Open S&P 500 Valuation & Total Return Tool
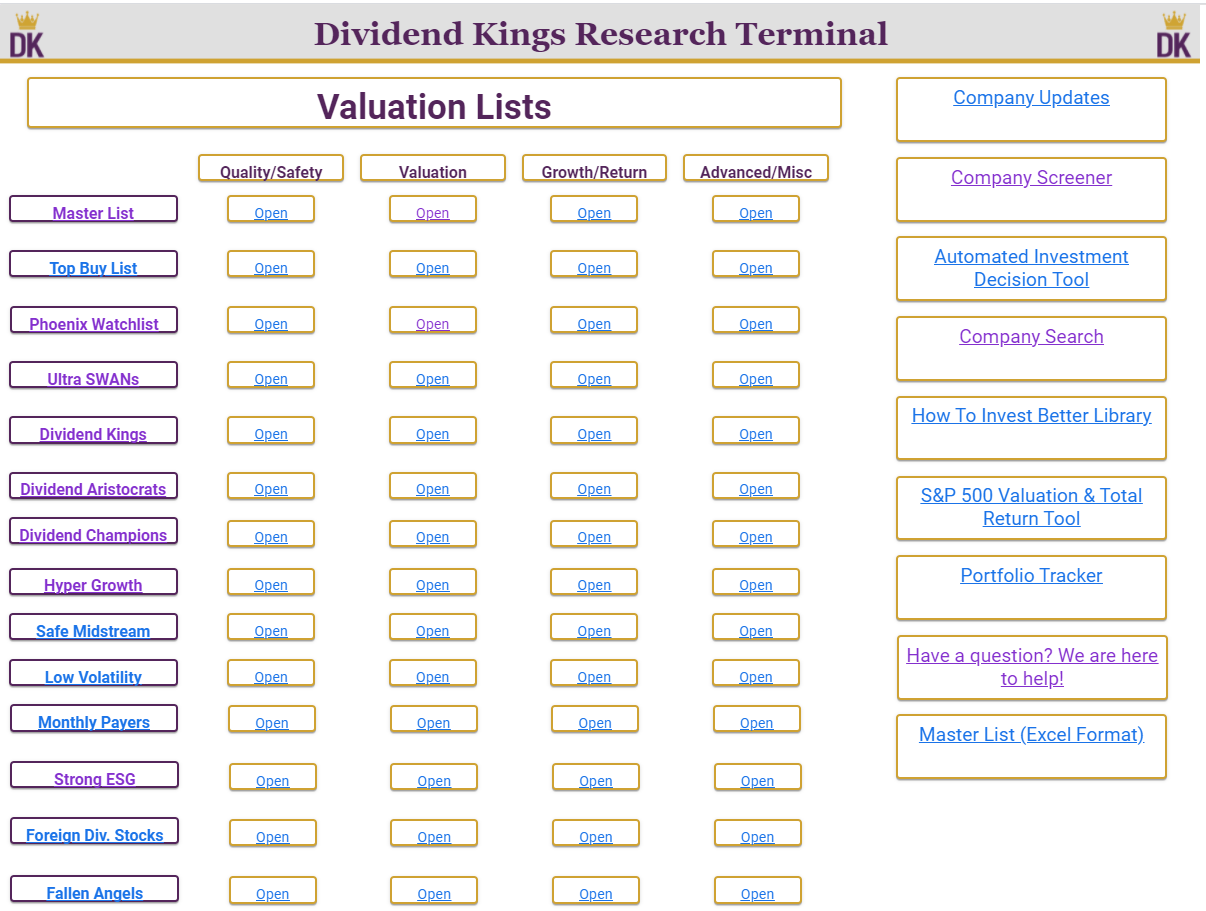 pos(1031,507)
